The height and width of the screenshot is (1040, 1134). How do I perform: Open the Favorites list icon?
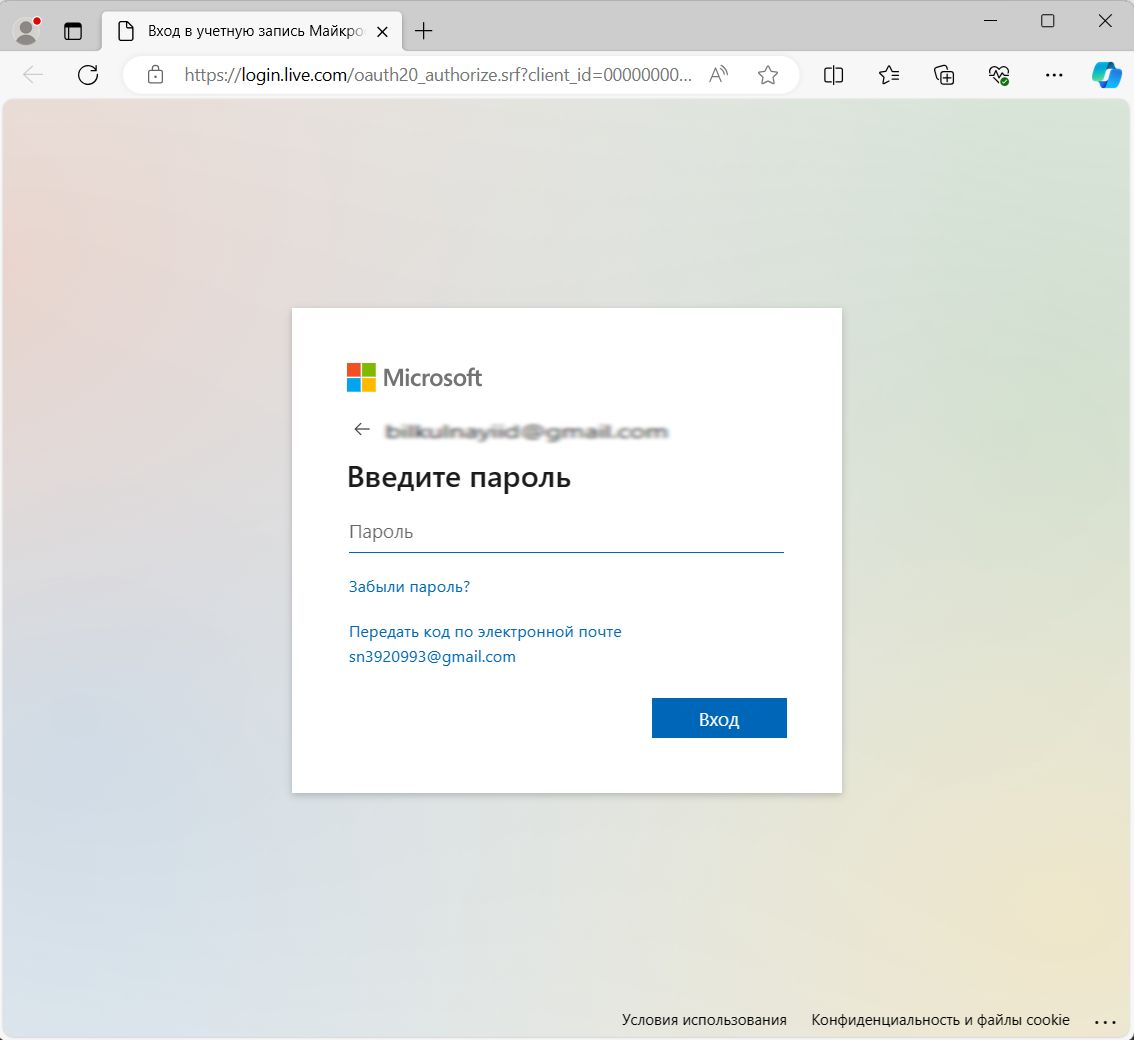click(x=888, y=74)
